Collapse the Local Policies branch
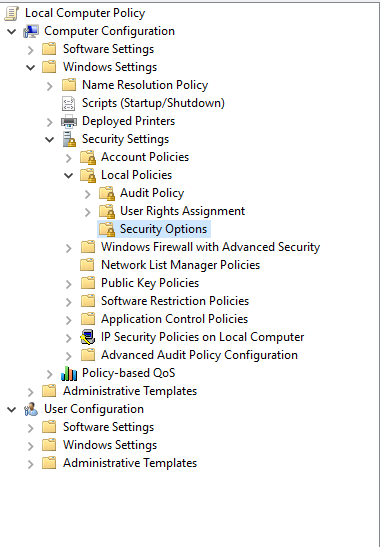The image size is (380, 547). pos(68,175)
